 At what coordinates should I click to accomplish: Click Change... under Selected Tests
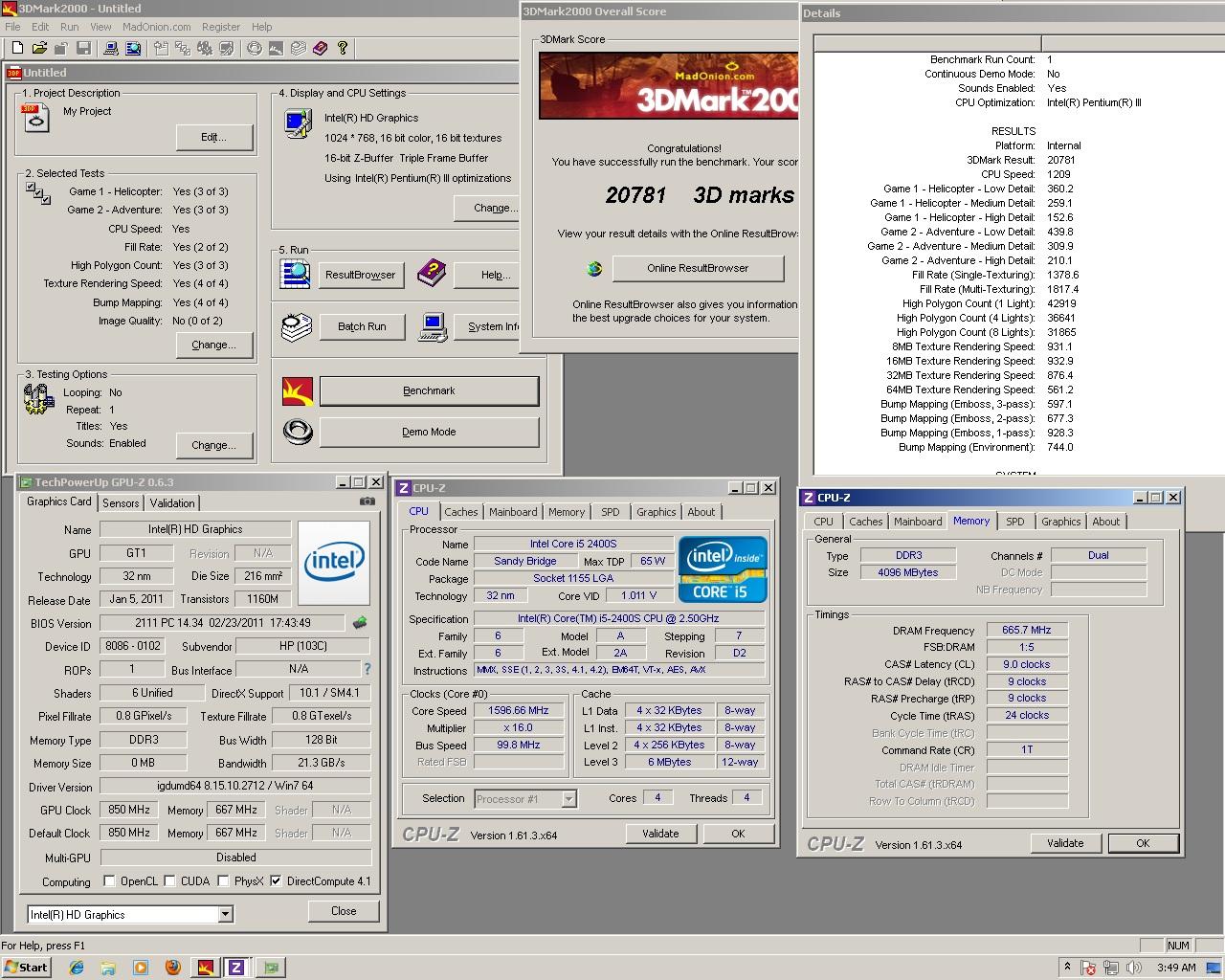pos(214,345)
